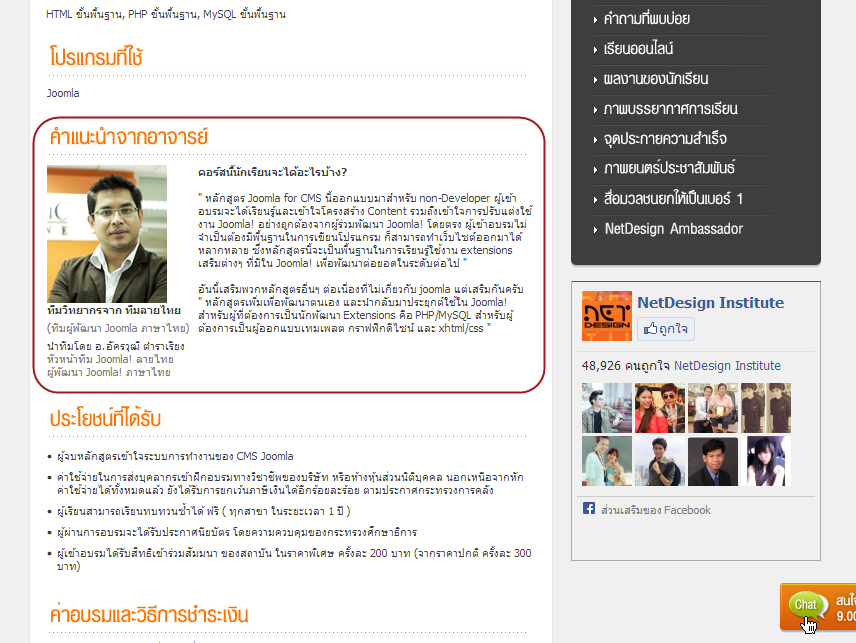
Task: Open the สื่อมวลชนยกให้เป็นเบอร์ 1 menu item
Action: (x=673, y=199)
